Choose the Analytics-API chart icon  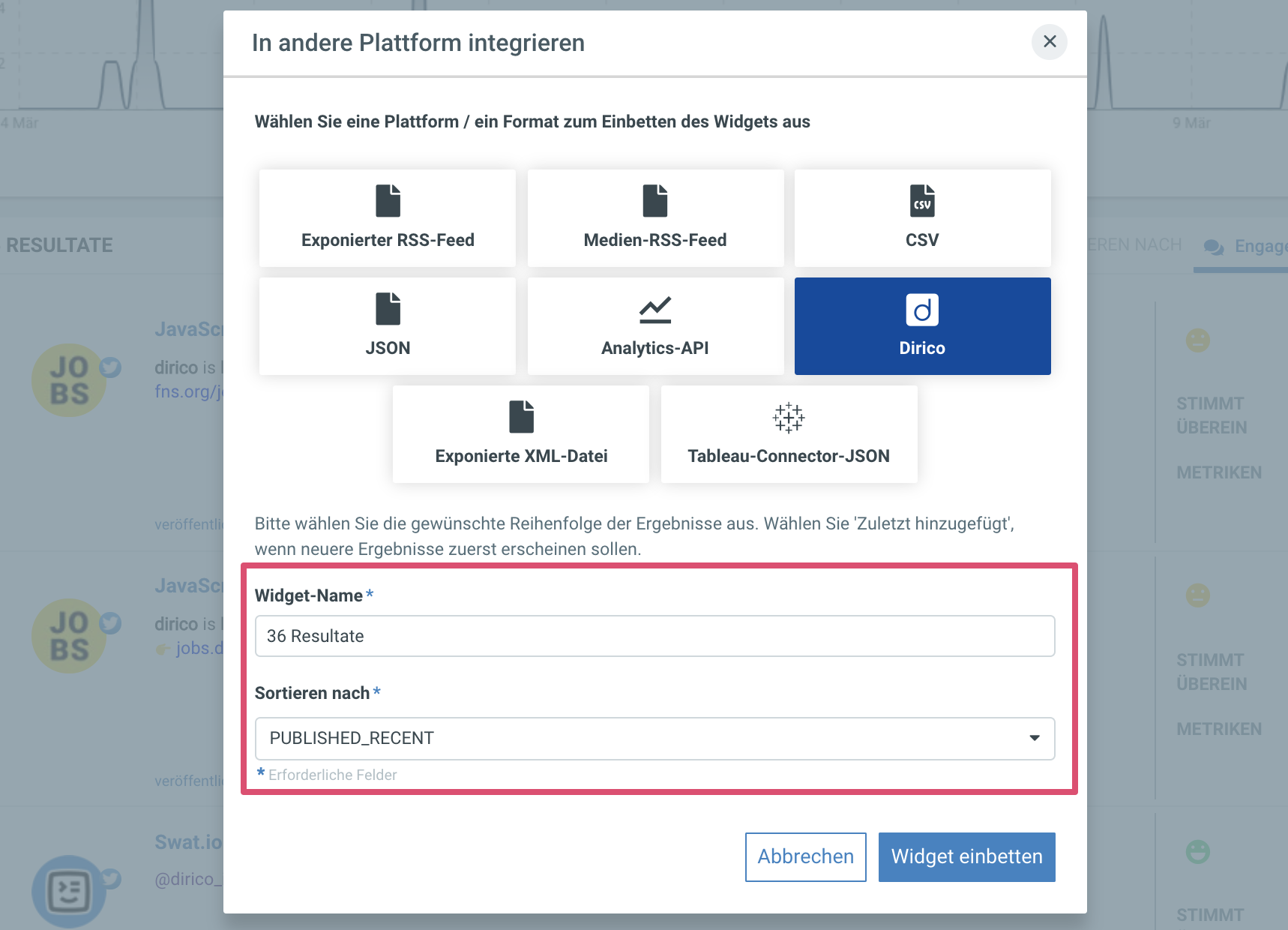click(655, 310)
